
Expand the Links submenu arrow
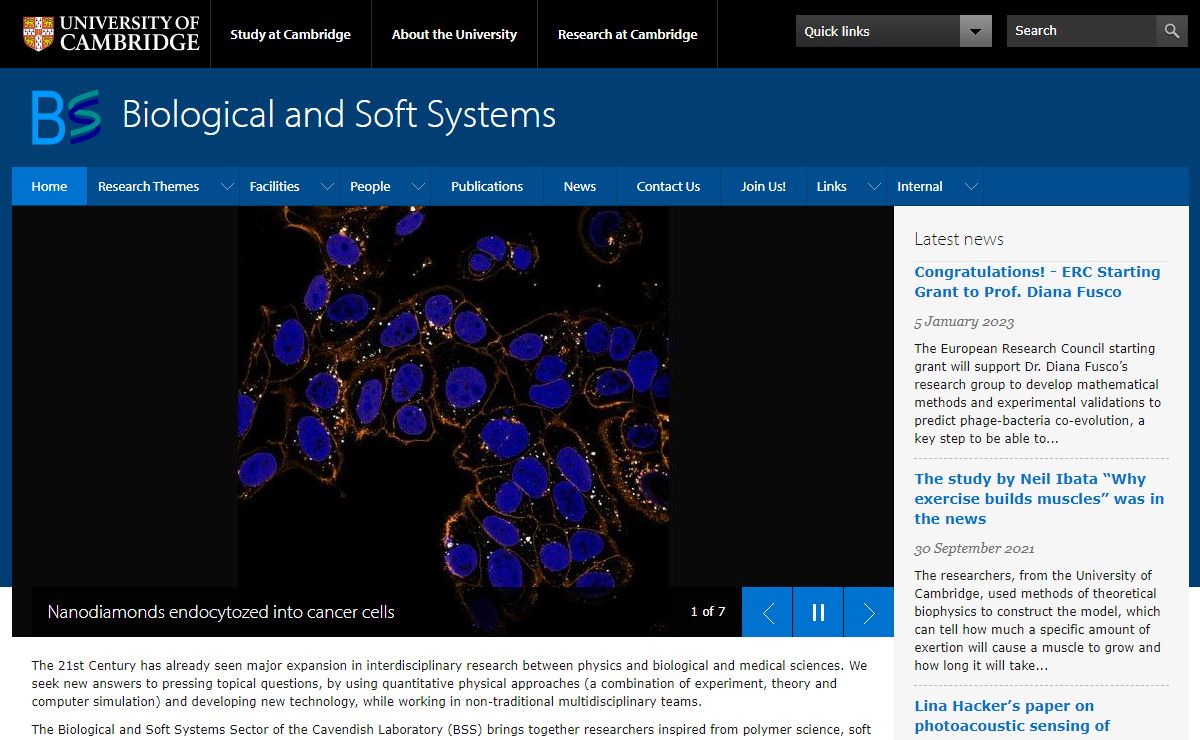(874, 186)
